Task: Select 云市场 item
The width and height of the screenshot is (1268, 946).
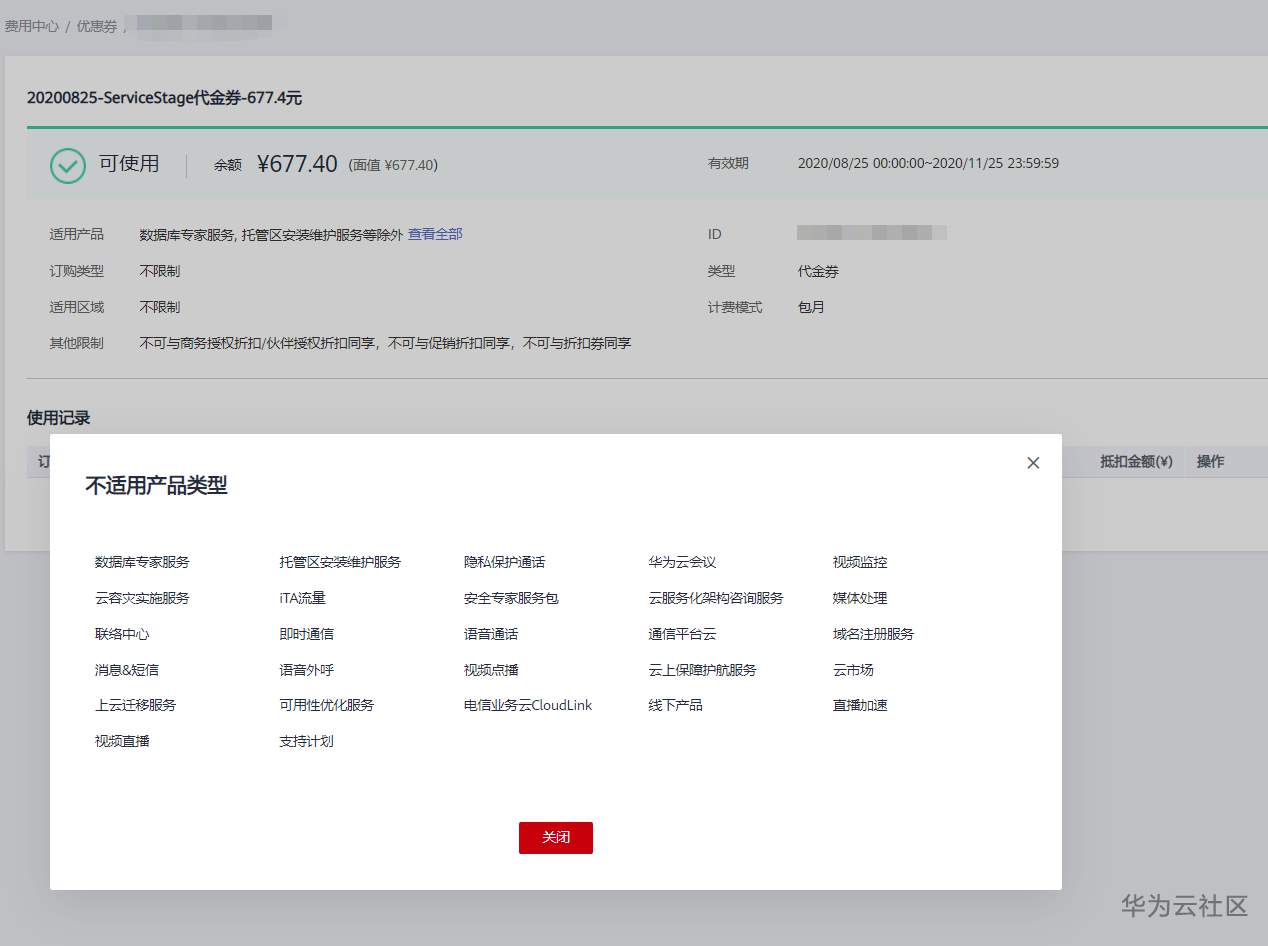Action: pos(853,670)
